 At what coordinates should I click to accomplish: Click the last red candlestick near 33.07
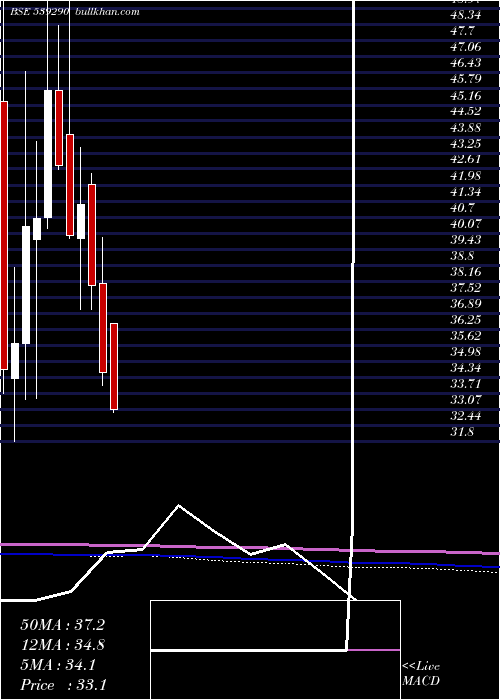click(114, 367)
